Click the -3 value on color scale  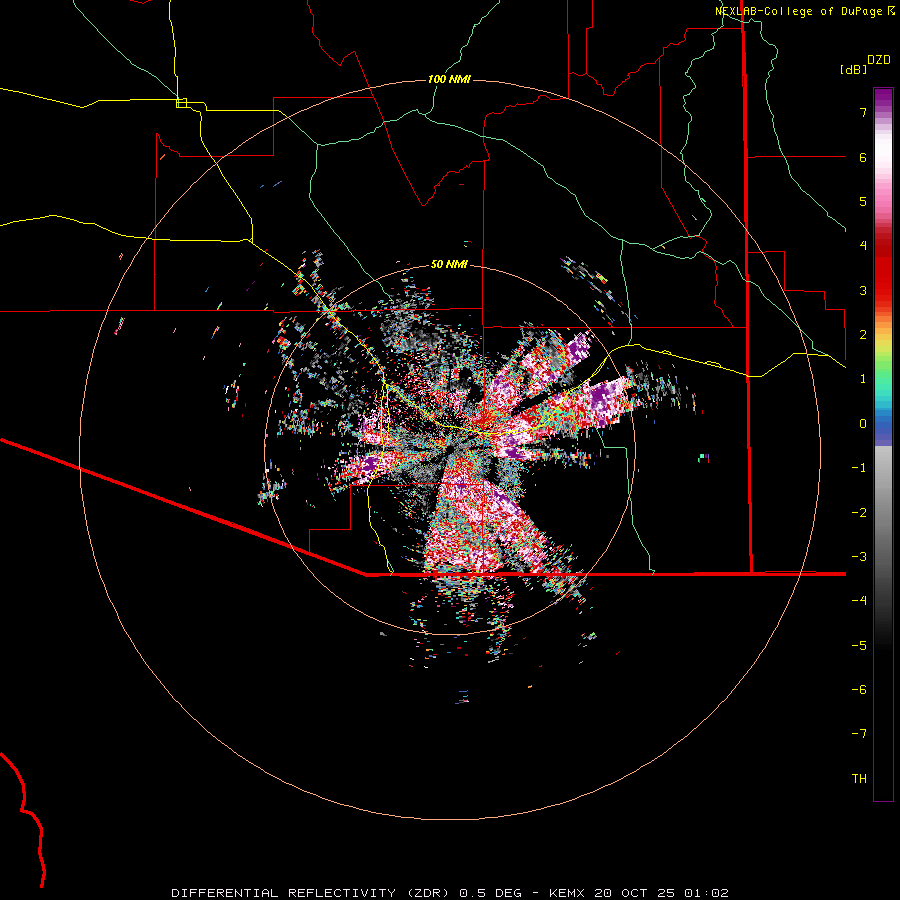[x=859, y=556]
